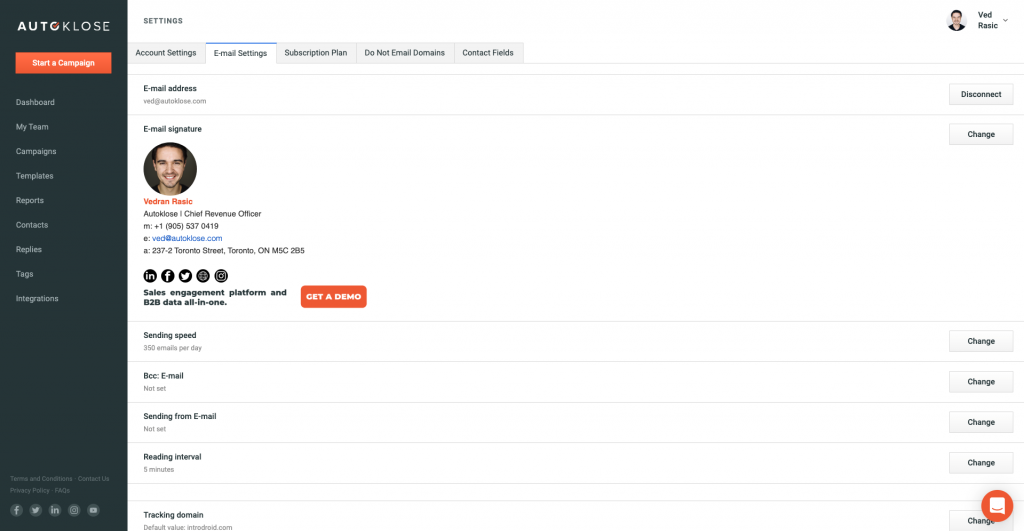Change the Sending from E-mail setting

click(981, 422)
